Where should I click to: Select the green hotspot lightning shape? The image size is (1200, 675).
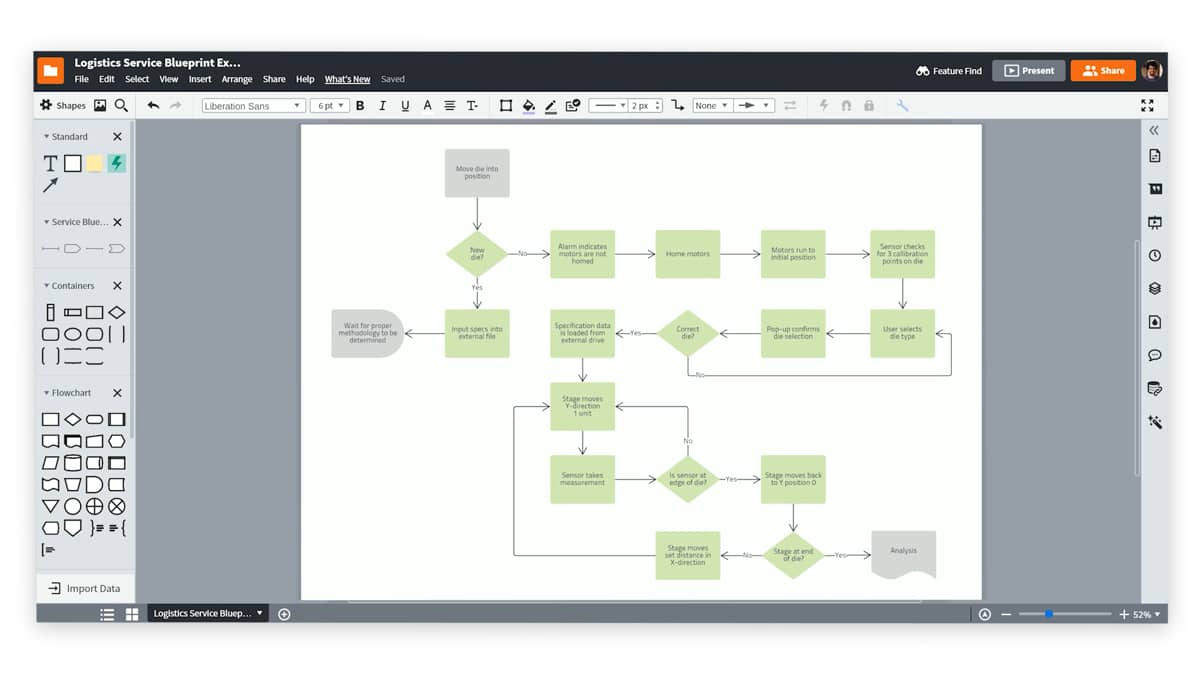[x=117, y=163]
